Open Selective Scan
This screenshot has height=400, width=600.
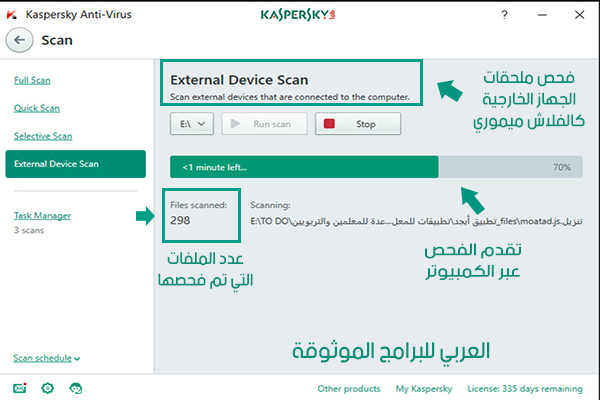click(43, 136)
